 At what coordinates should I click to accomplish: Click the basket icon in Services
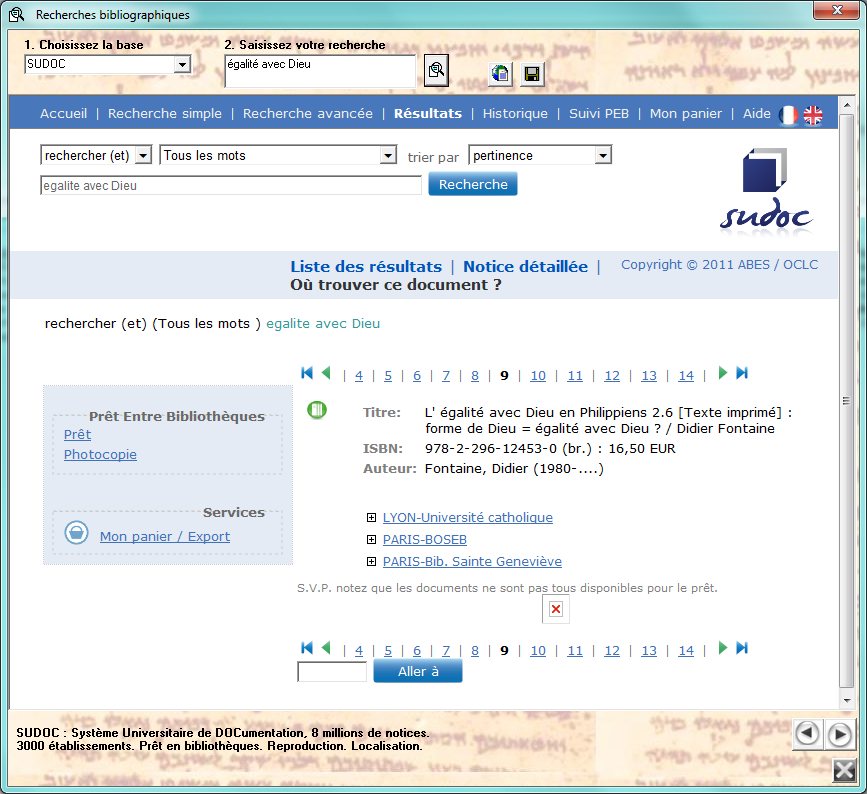76,532
